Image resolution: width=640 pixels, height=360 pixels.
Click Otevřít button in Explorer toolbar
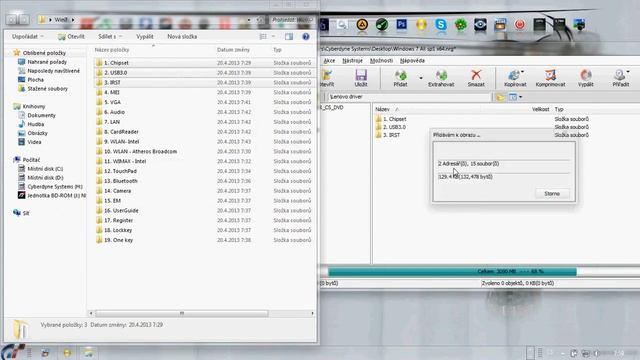click(x=71, y=36)
